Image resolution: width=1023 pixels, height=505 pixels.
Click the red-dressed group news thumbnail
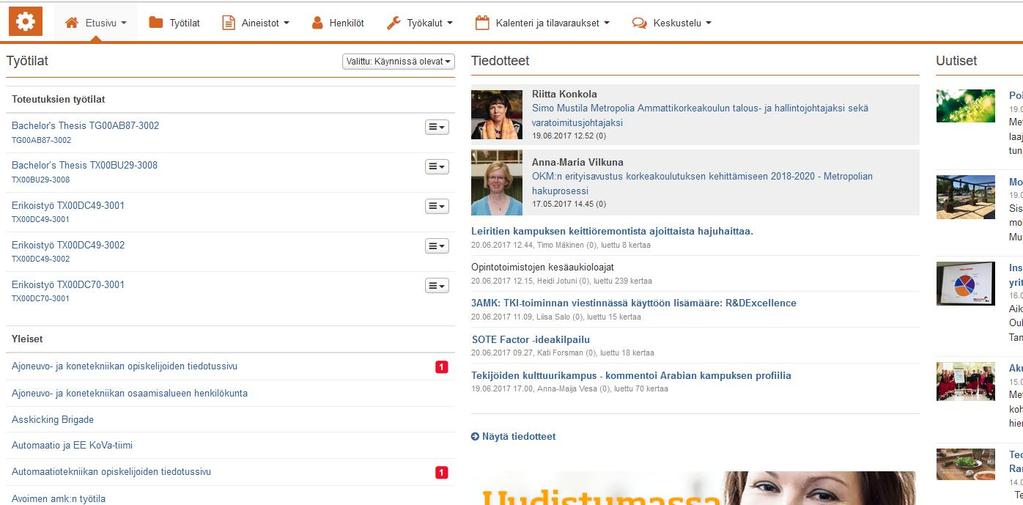[966, 381]
